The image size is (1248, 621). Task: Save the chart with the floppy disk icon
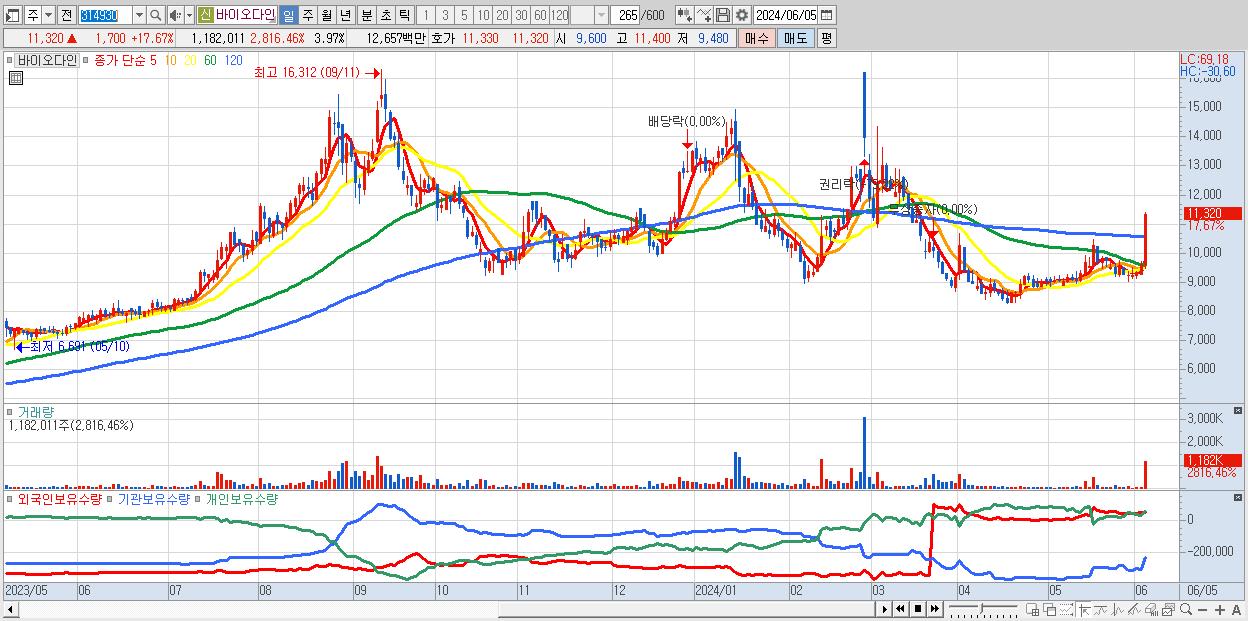722,15
